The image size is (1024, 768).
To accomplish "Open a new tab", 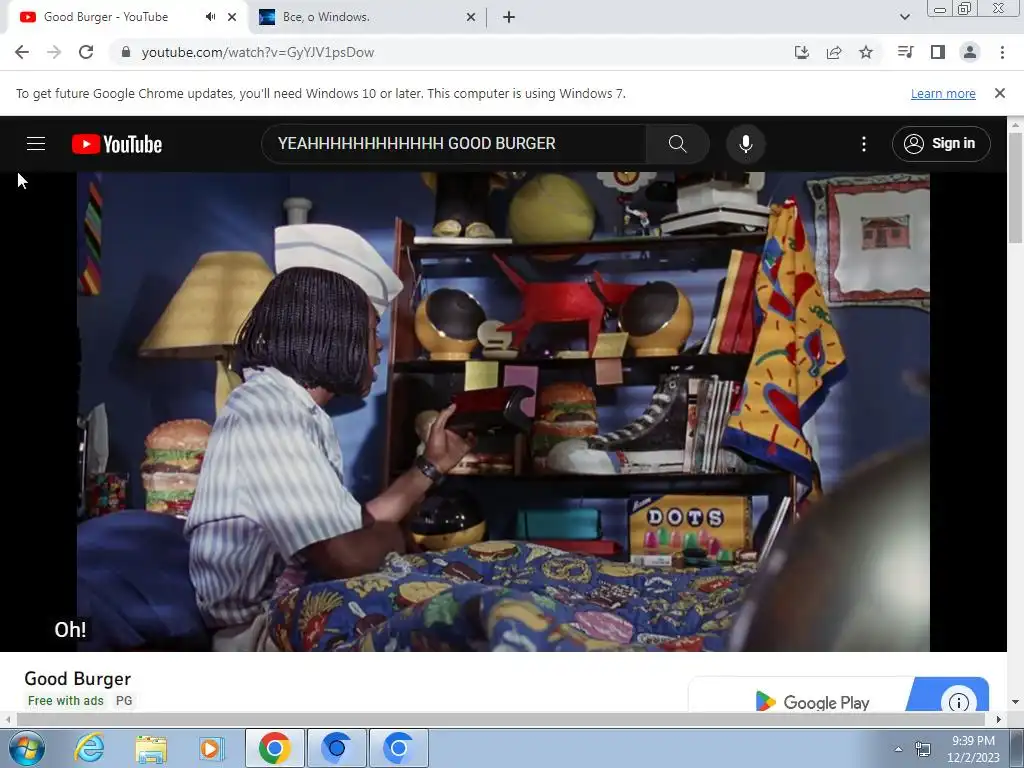I will [x=509, y=17].
